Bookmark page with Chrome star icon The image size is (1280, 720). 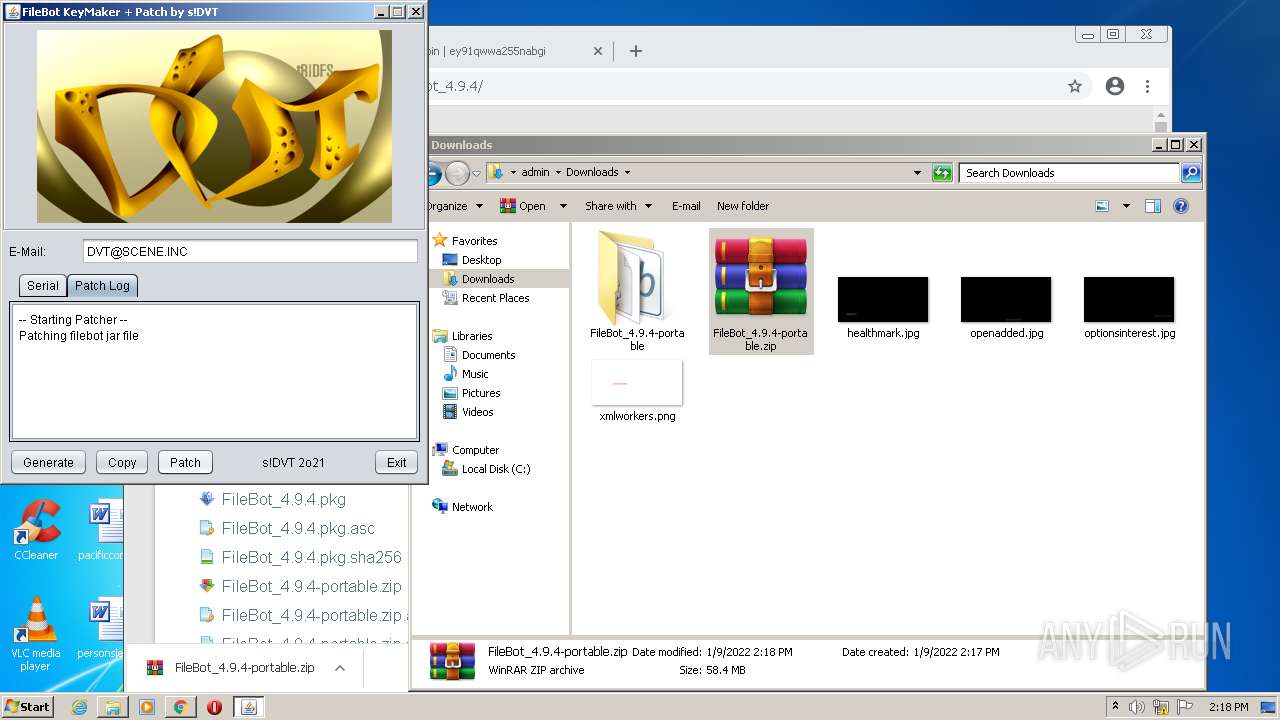click(x=1075, y=86)
